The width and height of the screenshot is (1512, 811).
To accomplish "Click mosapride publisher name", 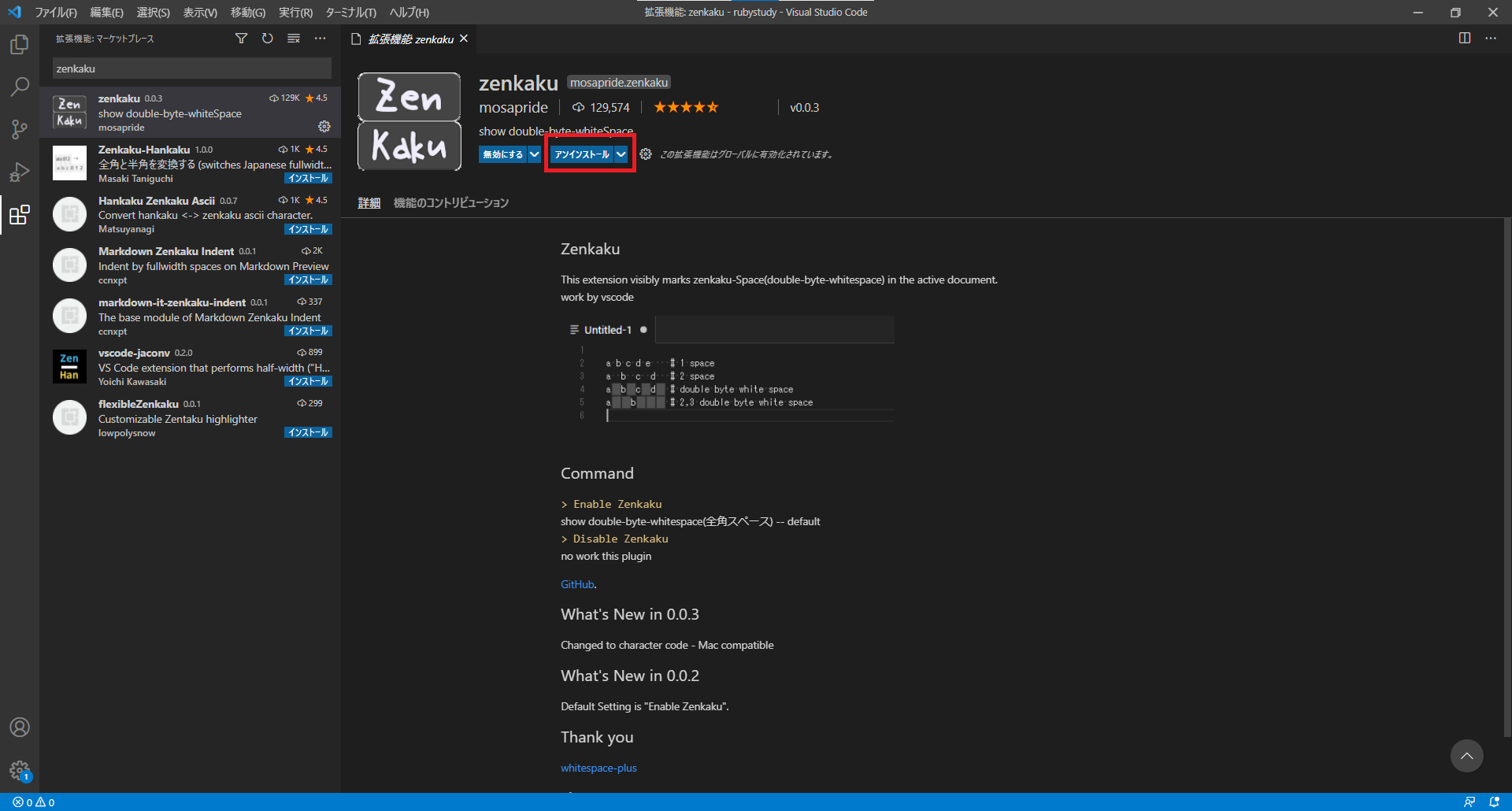I will (513, 107).
